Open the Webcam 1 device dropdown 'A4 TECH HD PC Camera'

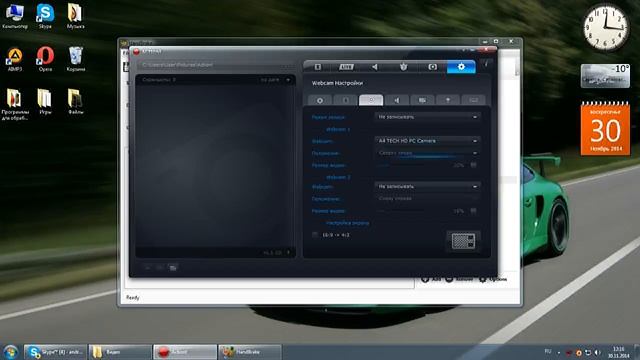pyautogui.click(x=427, y=141)
